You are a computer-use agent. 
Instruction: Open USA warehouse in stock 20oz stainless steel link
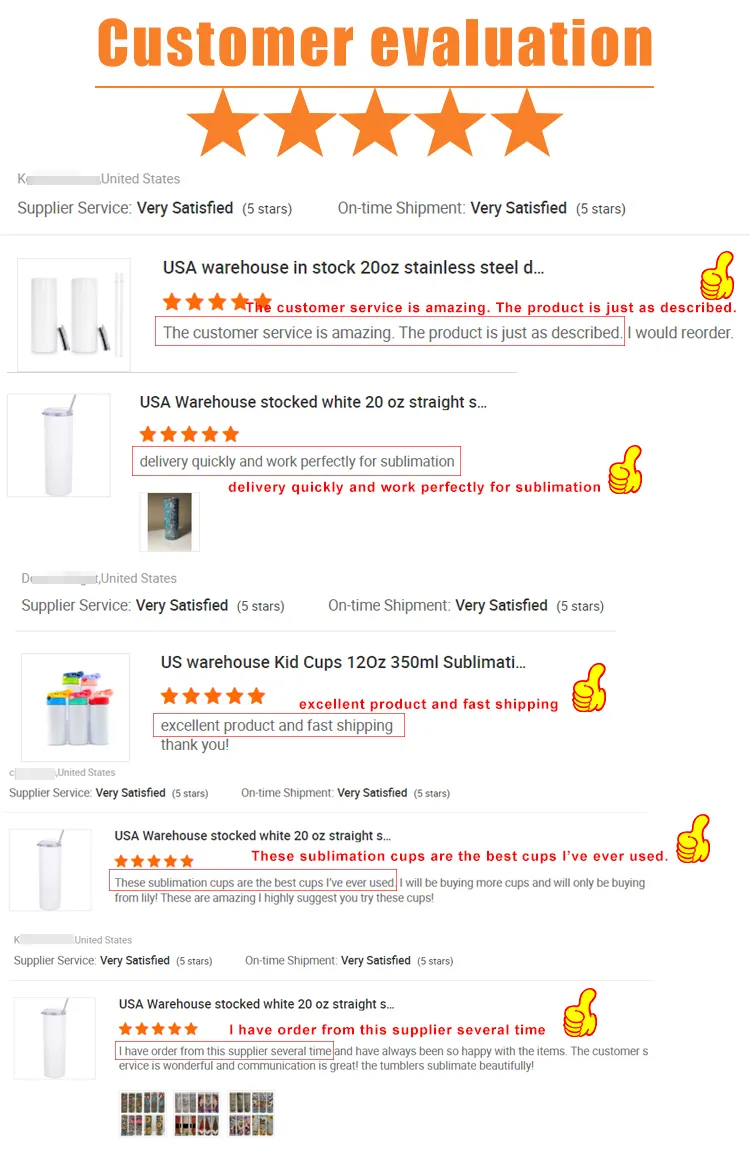pos(353,268)
